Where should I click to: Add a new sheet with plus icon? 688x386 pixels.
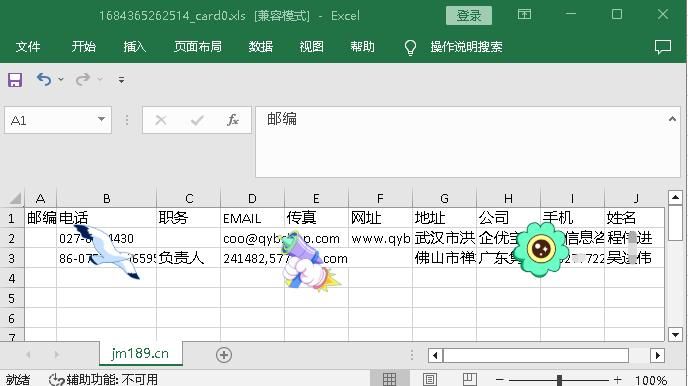click(x=224, y=355)
